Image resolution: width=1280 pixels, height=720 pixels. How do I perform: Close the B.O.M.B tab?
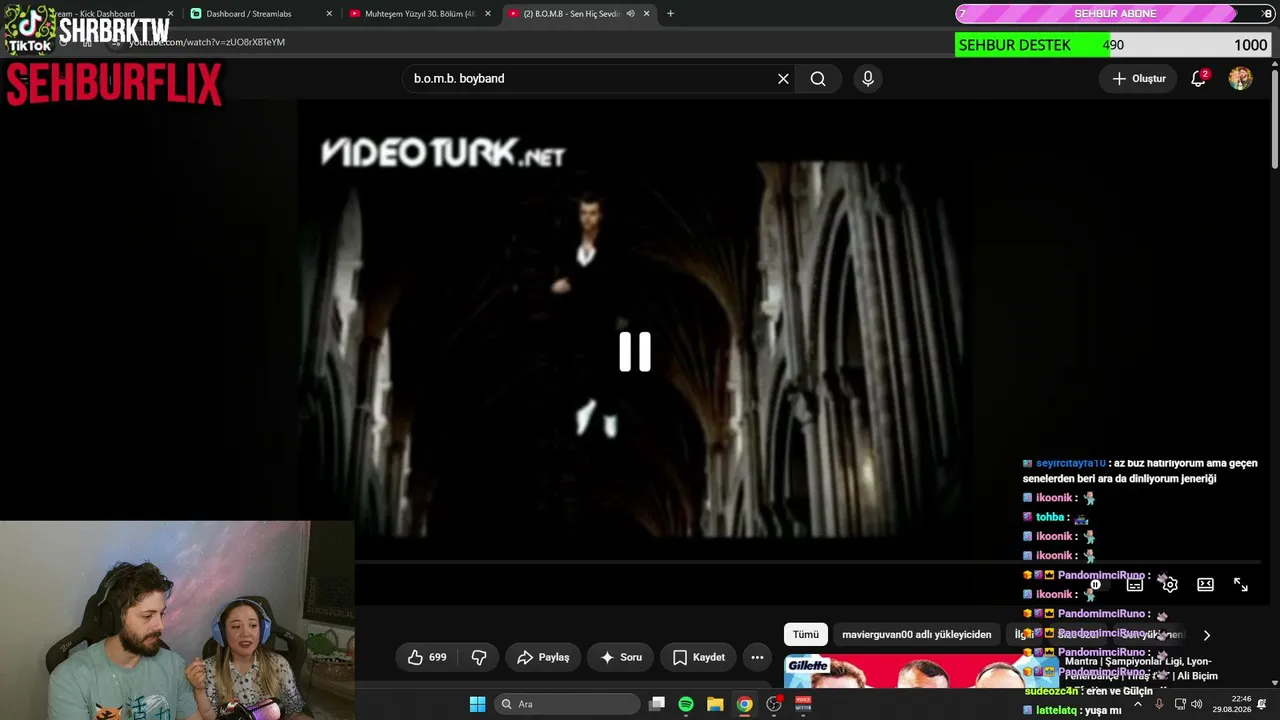(x=647, y=14)
